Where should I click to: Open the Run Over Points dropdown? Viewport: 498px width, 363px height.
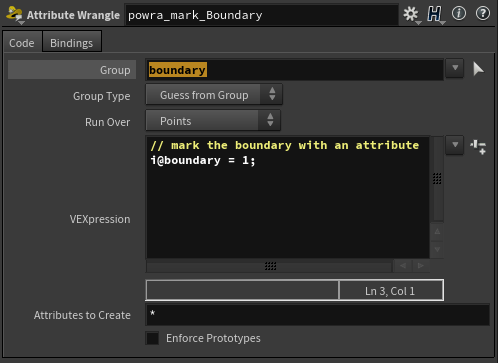[213, 121]
